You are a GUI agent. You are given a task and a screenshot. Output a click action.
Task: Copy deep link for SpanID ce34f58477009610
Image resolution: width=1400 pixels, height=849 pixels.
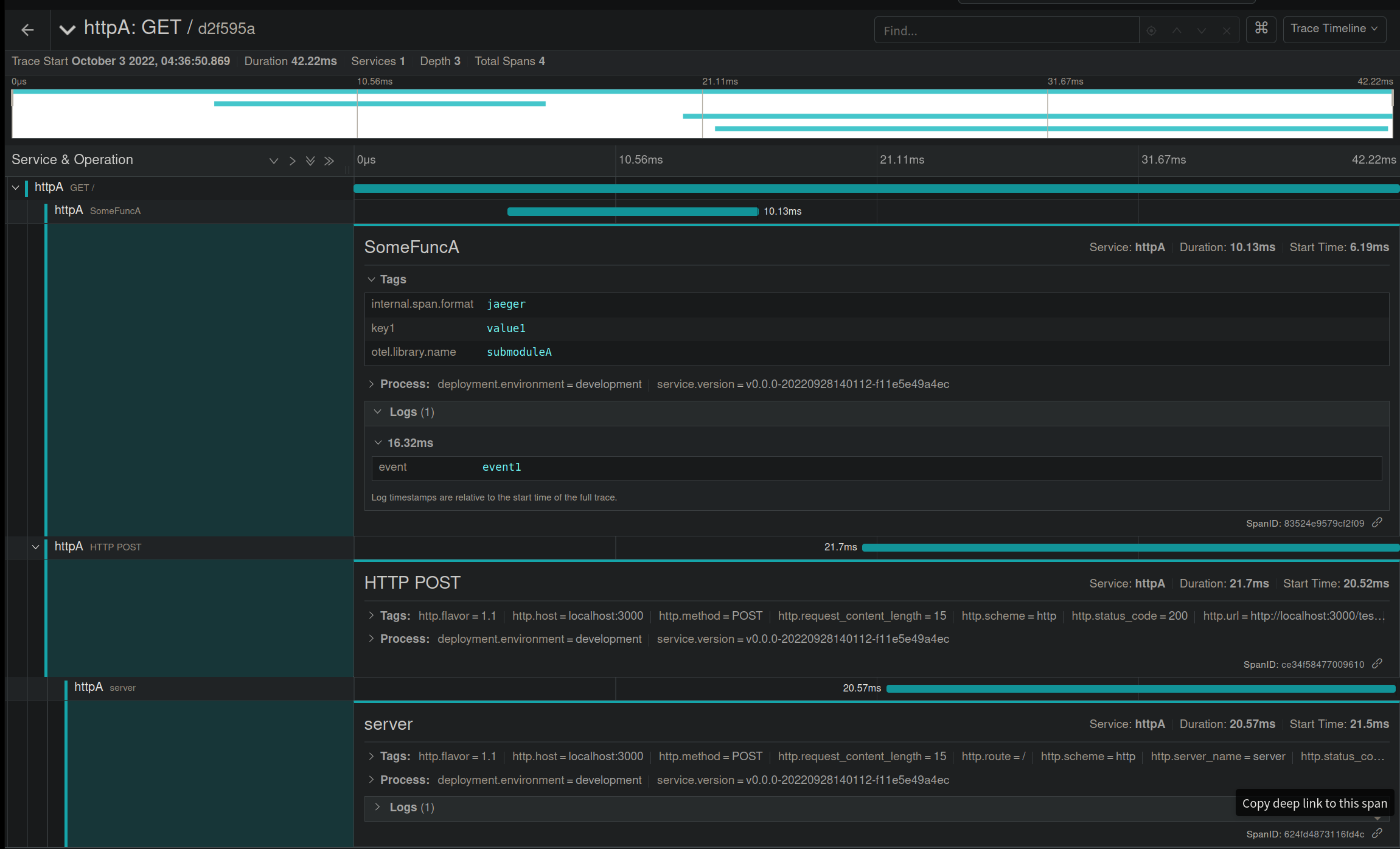tap(1377, 664)
